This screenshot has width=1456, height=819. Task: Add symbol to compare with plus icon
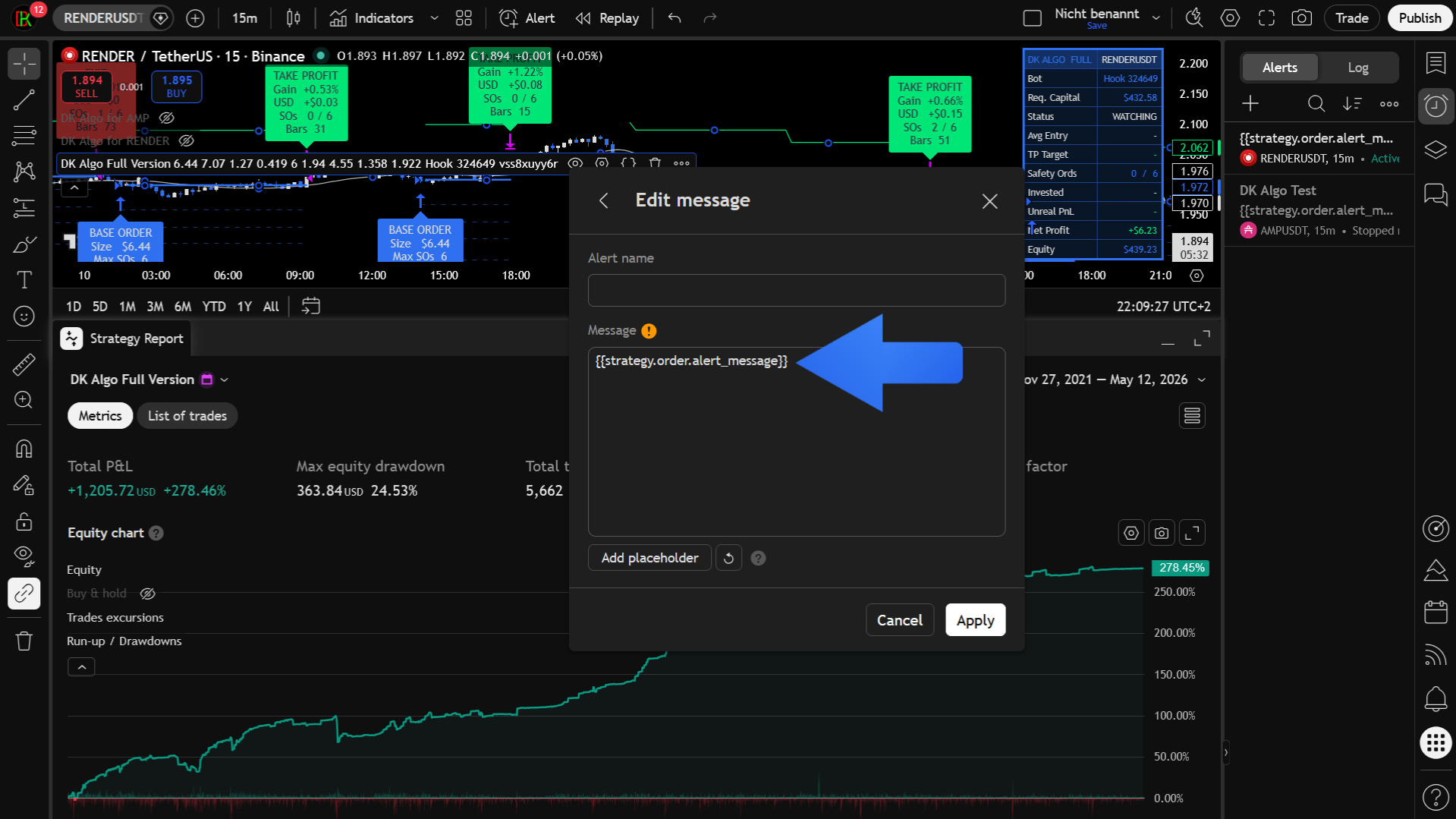[195, 18]
